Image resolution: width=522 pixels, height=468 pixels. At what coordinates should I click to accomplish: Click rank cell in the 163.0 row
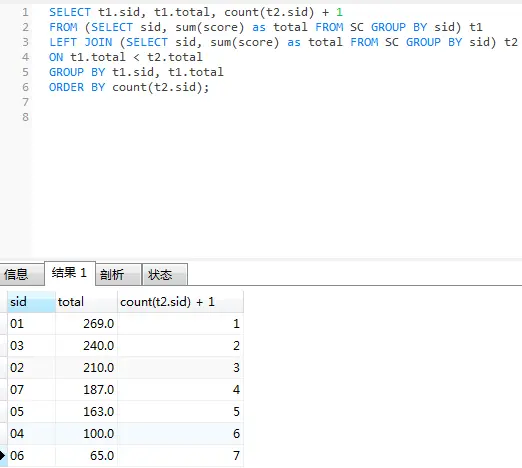(x=180, y=412)
